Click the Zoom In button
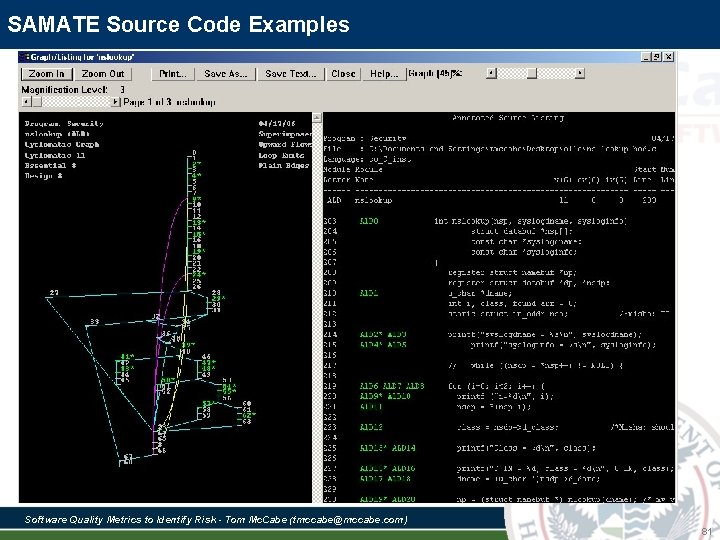Viewport: 720px width, 540px height. tap(46, 74)
